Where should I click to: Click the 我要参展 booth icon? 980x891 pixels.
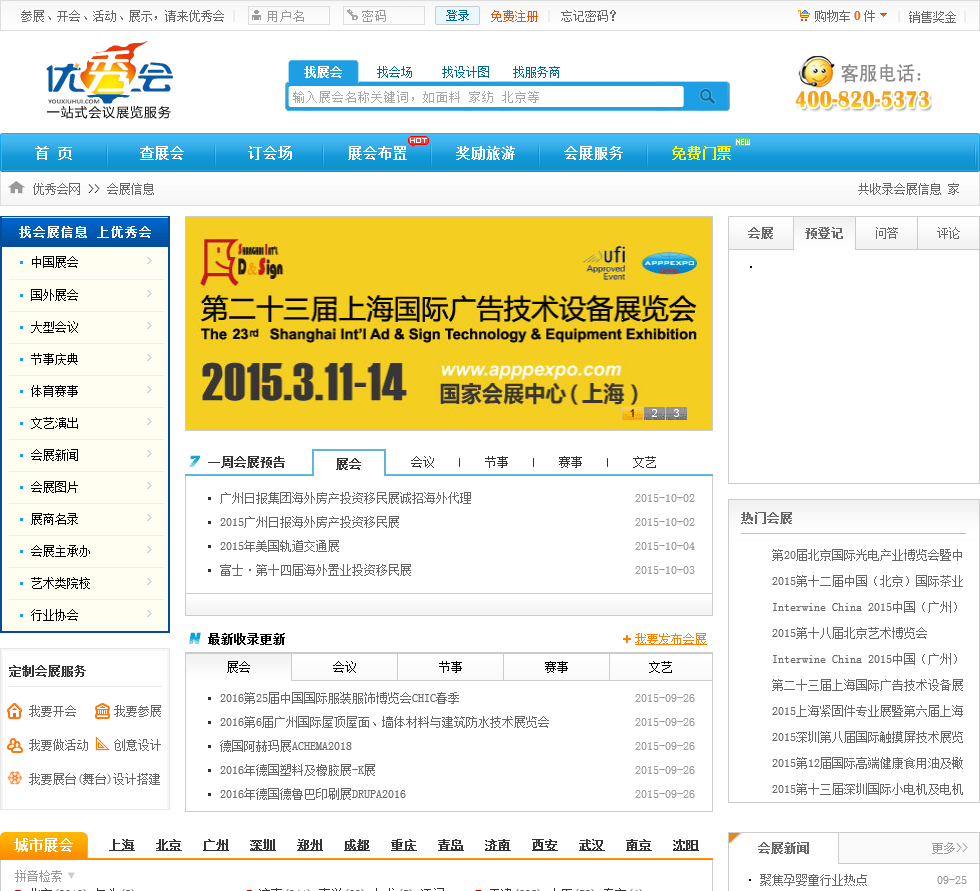click(102, 711)
